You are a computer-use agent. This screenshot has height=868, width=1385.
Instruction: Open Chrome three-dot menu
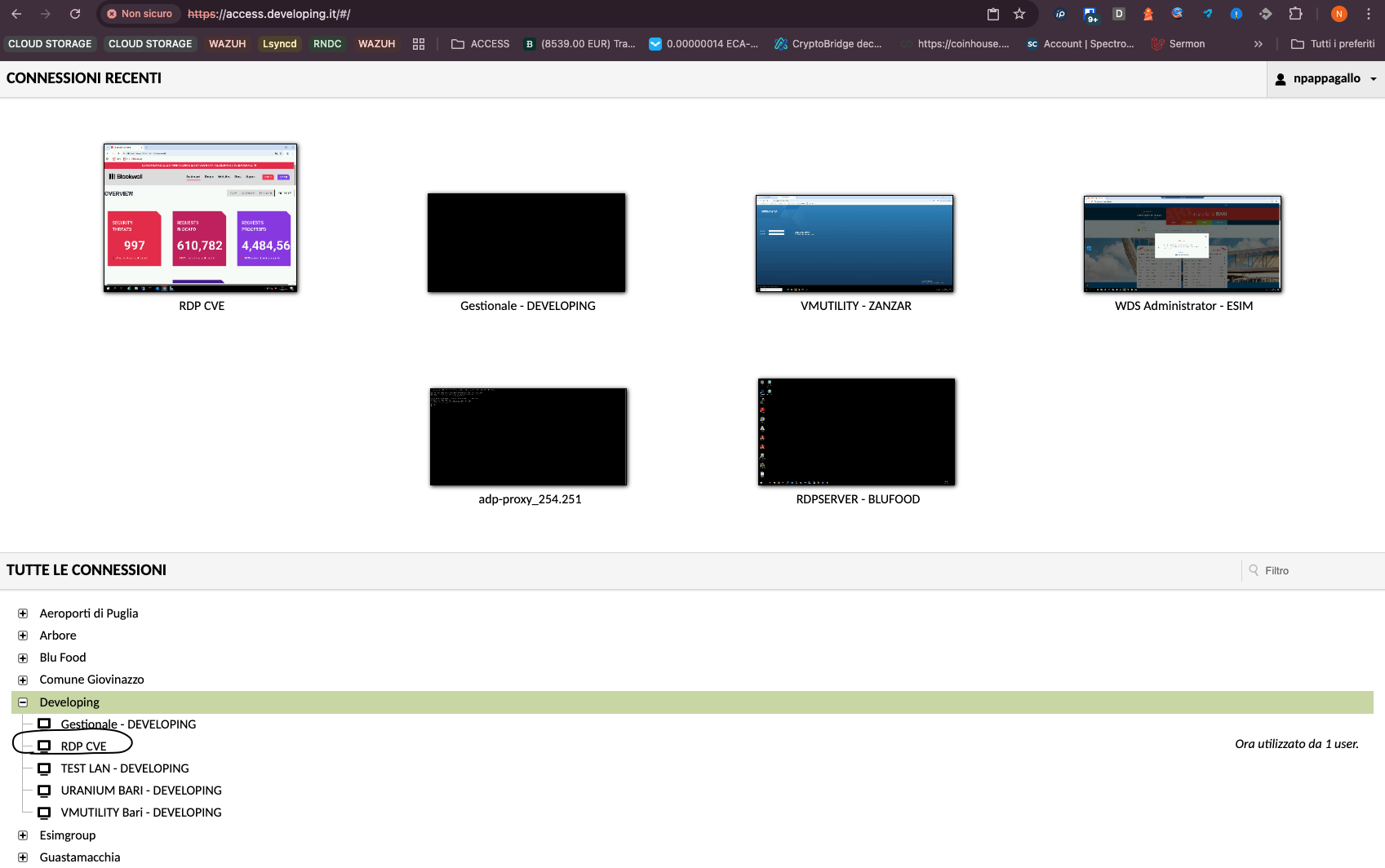click(1368, 14)
